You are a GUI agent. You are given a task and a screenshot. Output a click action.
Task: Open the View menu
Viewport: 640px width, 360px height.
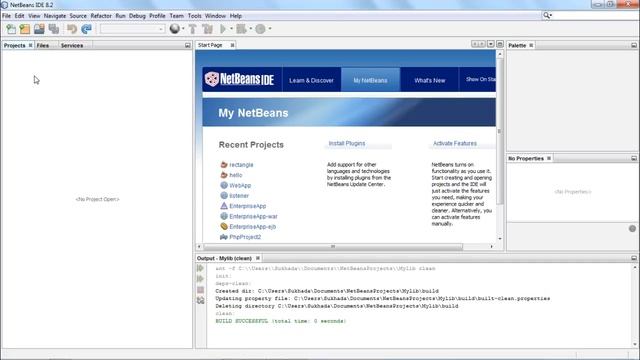coord(34,16)
